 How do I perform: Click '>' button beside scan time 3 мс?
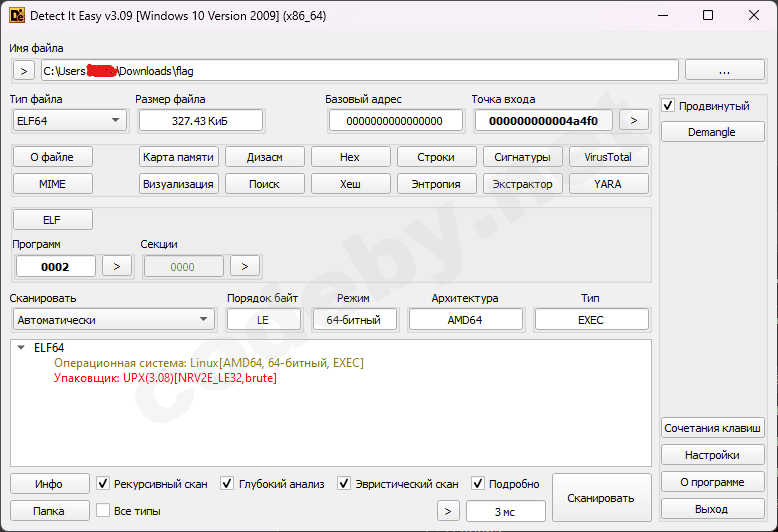pos(448,511)
